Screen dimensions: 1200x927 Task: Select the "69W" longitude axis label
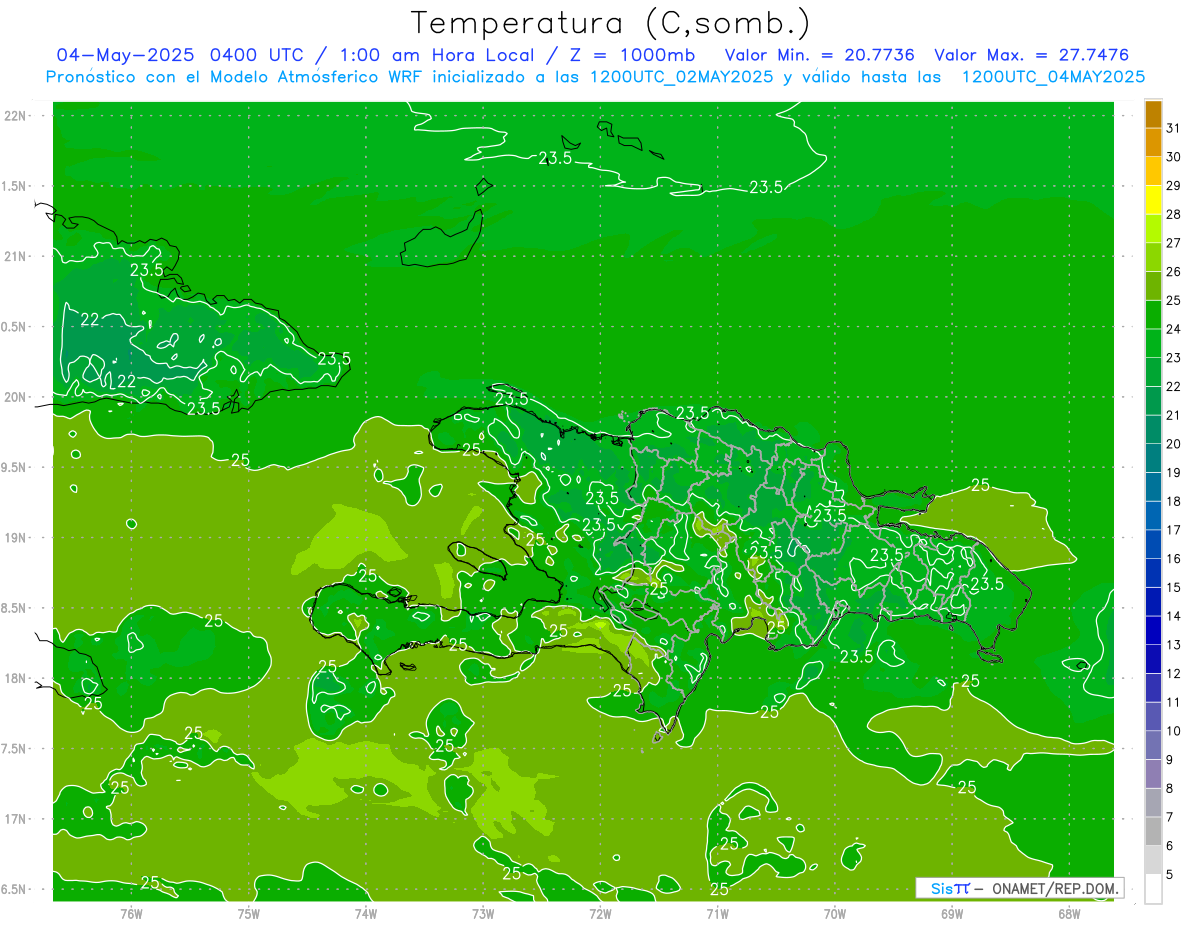tap(952, 913)
